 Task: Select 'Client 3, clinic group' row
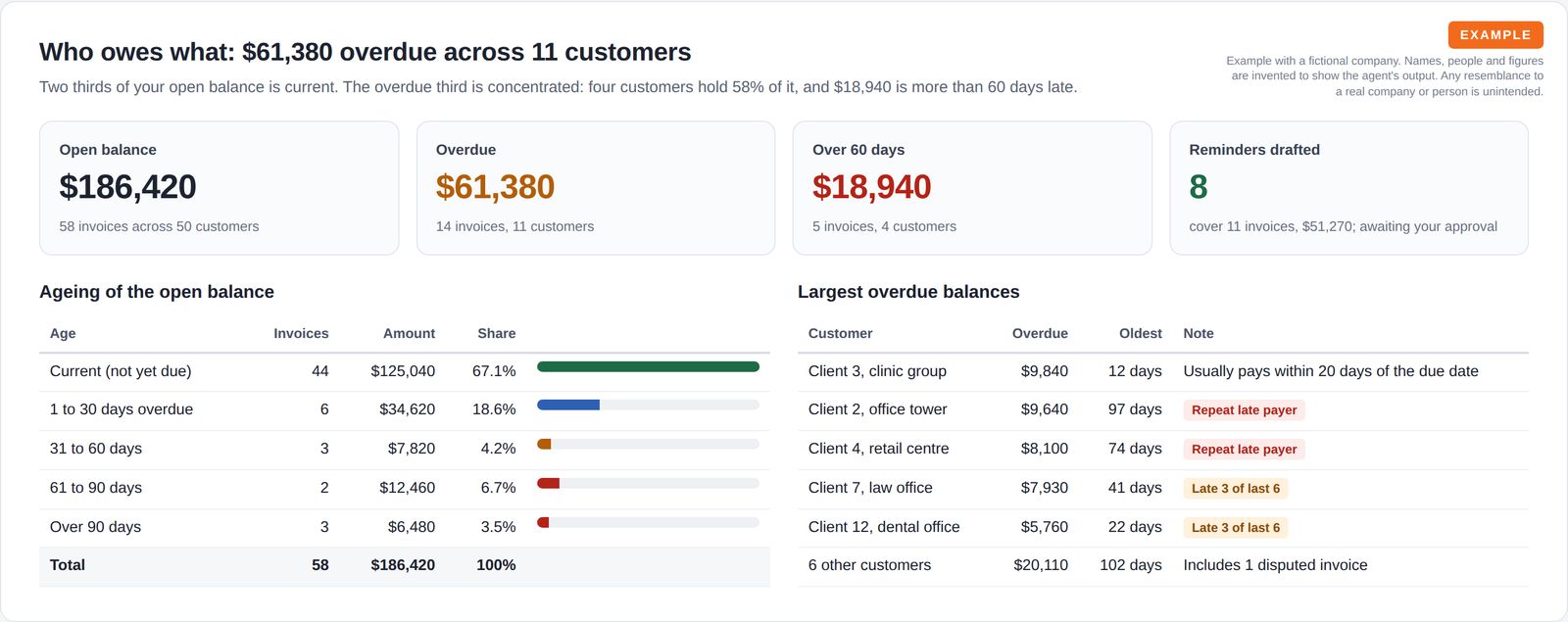coord(1163,371)
